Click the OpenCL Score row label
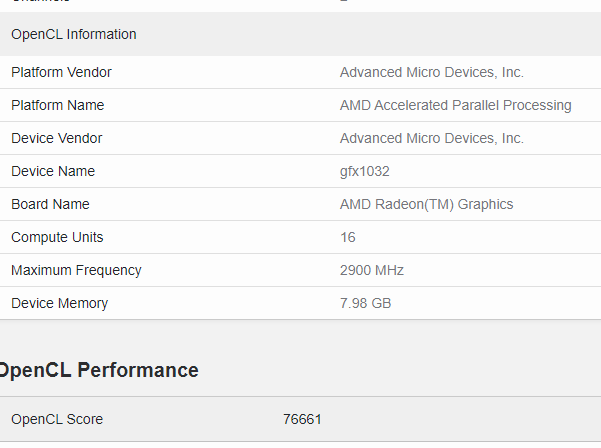 tap(57, 419)
